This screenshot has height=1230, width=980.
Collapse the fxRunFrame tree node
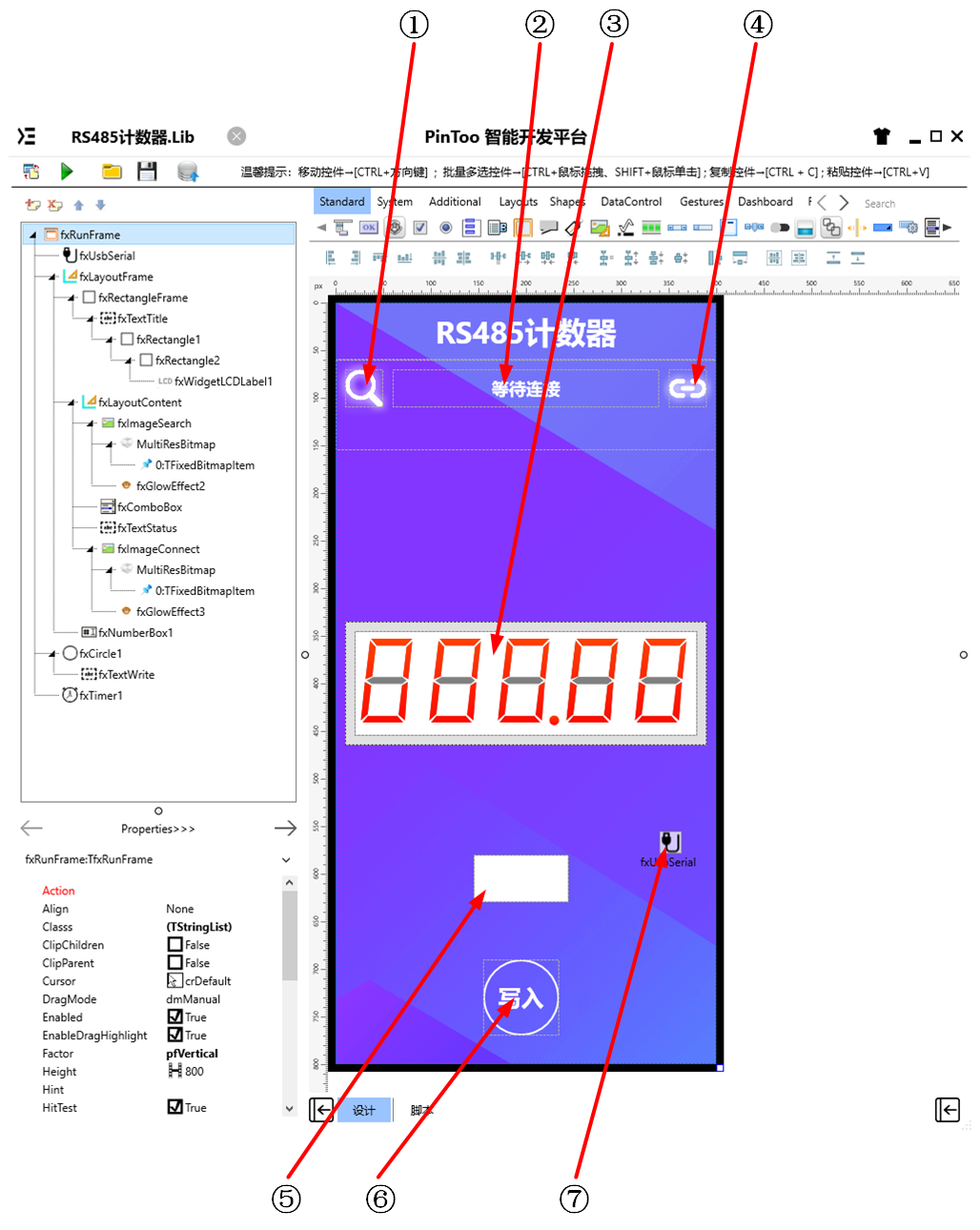(33, 235)
